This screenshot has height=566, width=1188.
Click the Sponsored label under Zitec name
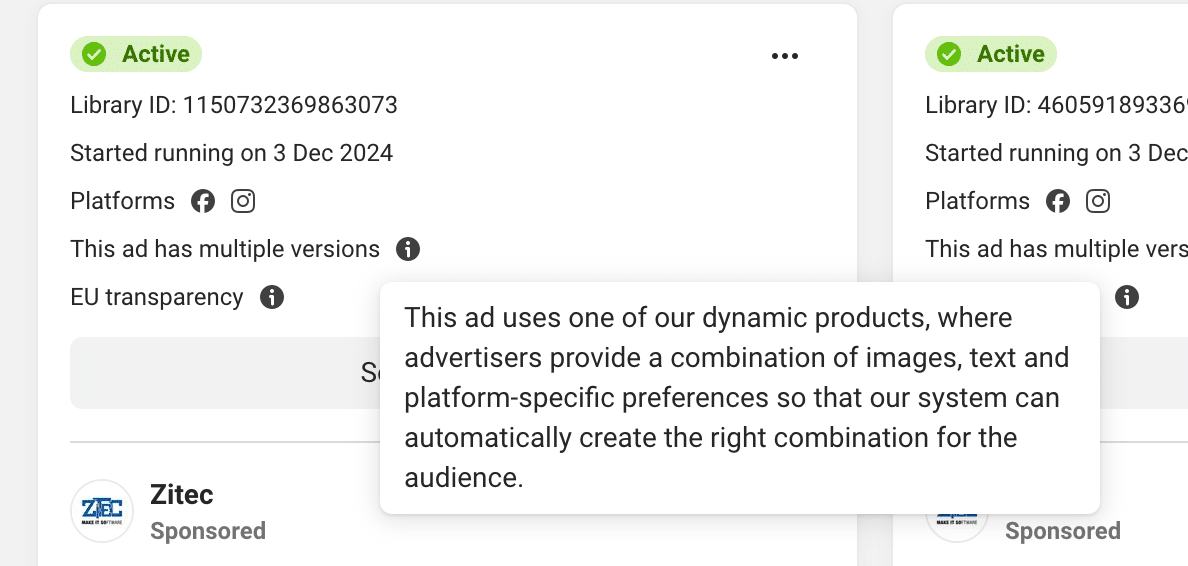pyautogui.click(x=208, y=531)
